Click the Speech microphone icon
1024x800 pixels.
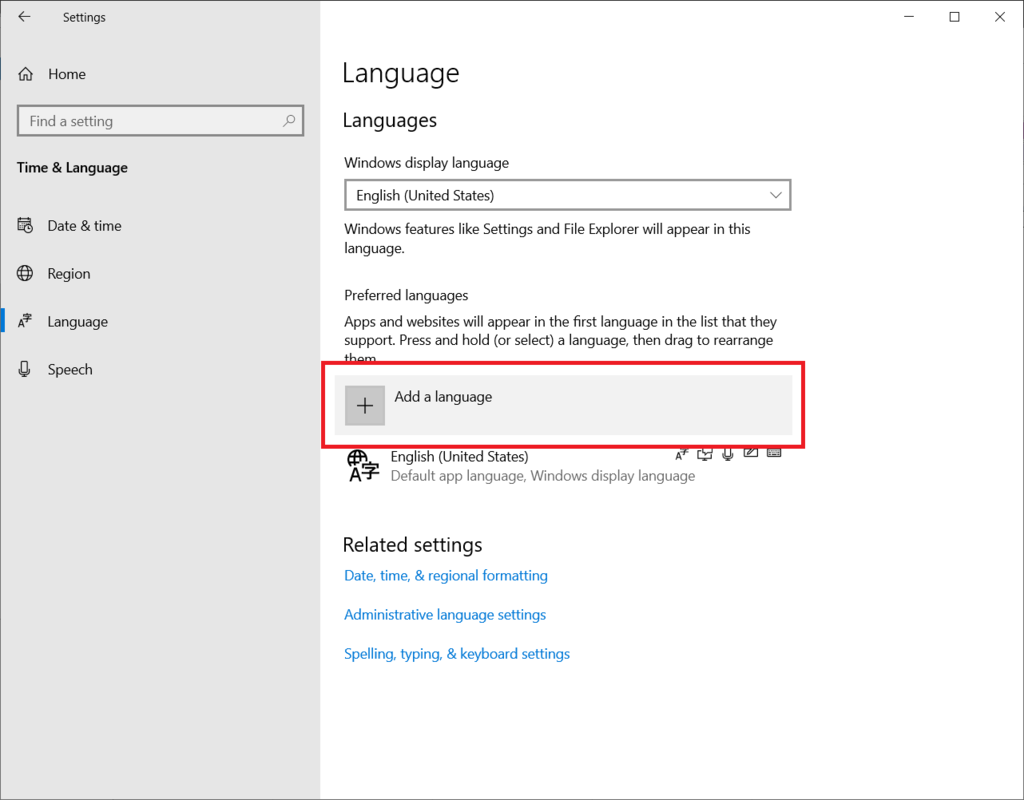tap(25, 369)
